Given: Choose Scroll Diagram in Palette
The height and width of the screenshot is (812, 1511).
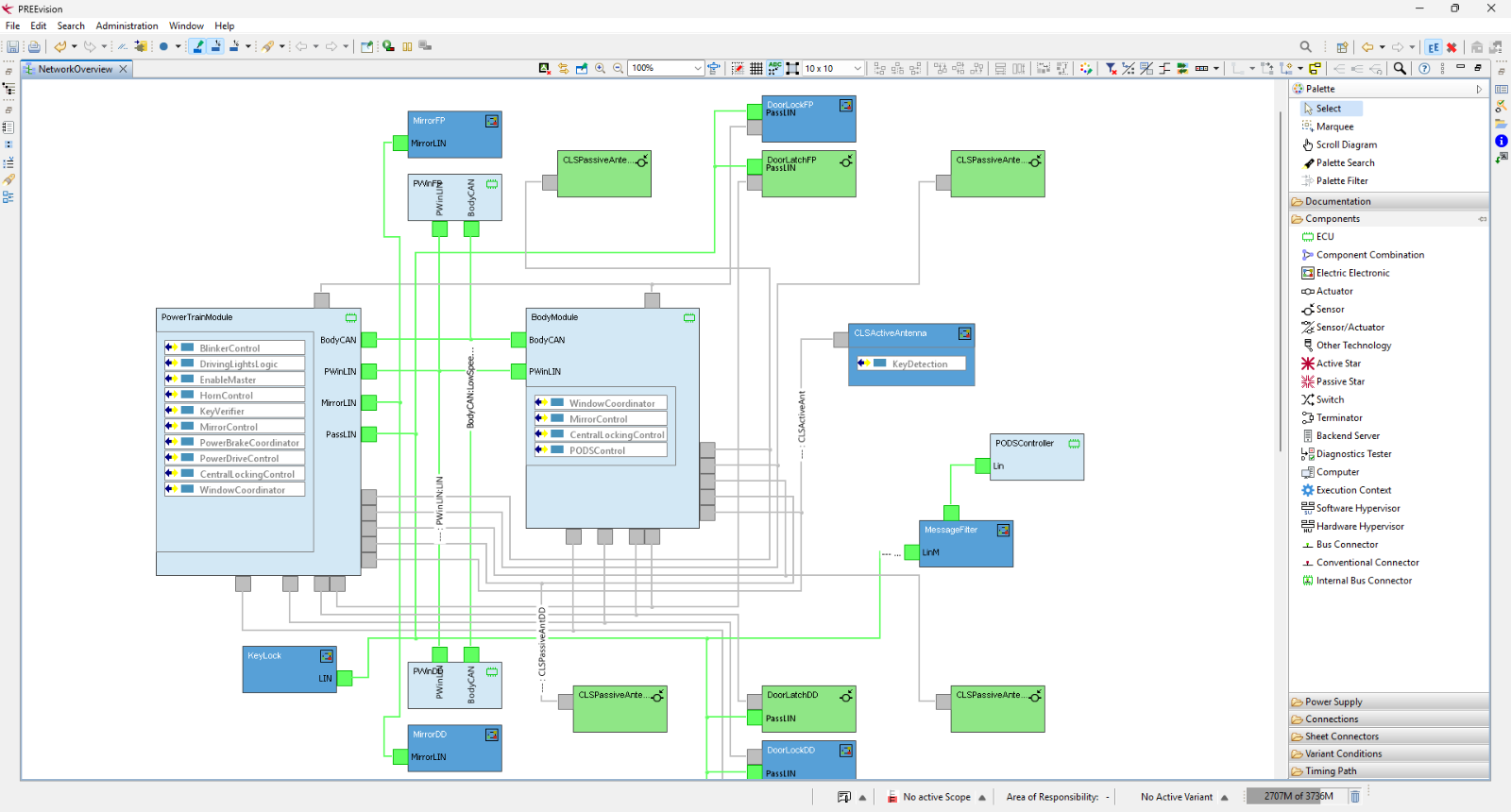Looking at the screenshot, I should (x=1339, y=144).
